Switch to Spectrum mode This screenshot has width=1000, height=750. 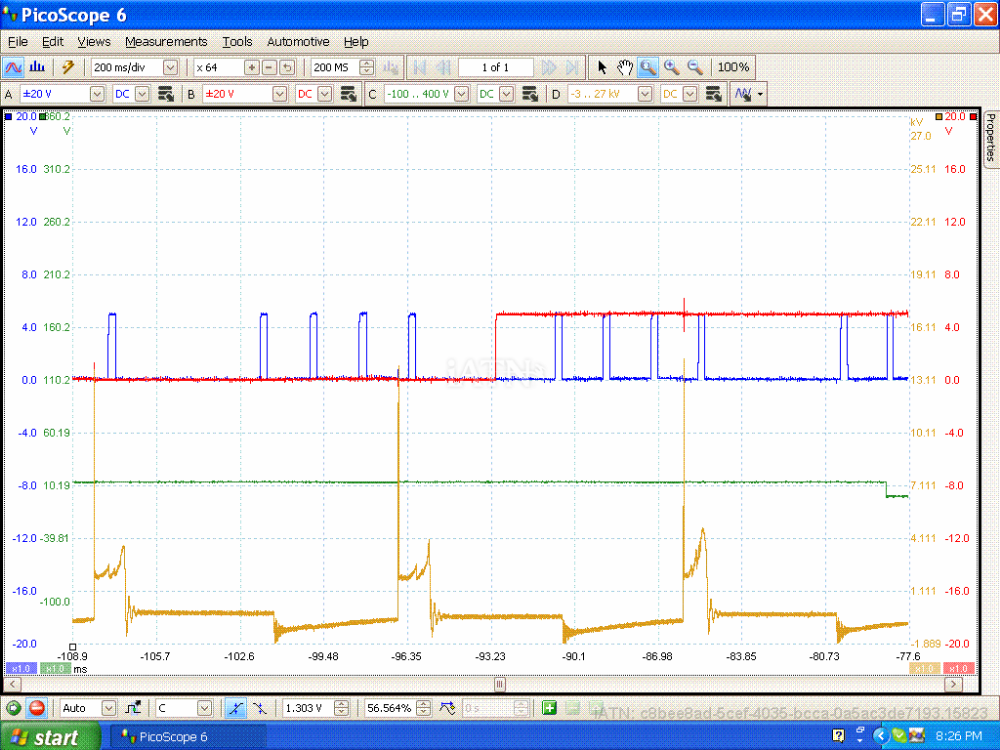[x=38, y=67]
